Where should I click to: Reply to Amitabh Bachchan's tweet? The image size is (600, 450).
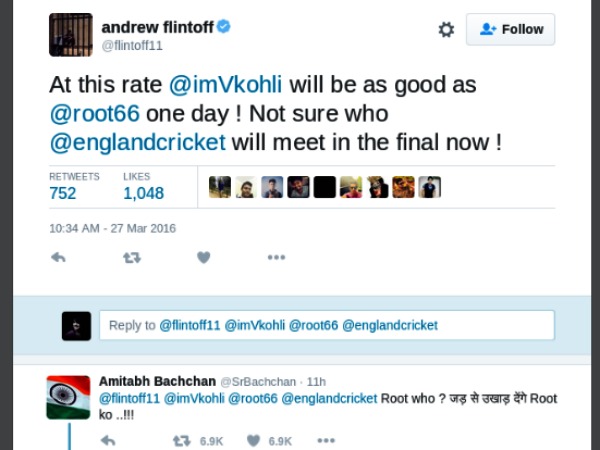[108, 440]
